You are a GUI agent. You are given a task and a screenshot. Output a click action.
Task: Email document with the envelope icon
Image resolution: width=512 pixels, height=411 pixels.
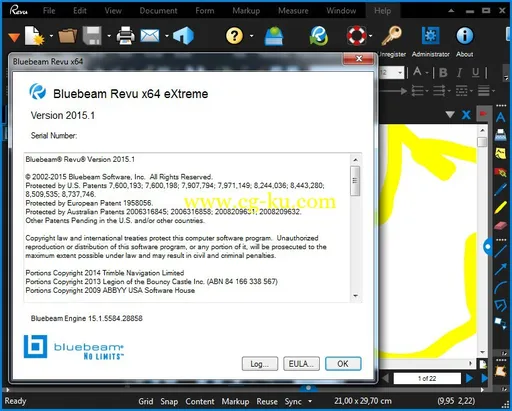[150, 36]
